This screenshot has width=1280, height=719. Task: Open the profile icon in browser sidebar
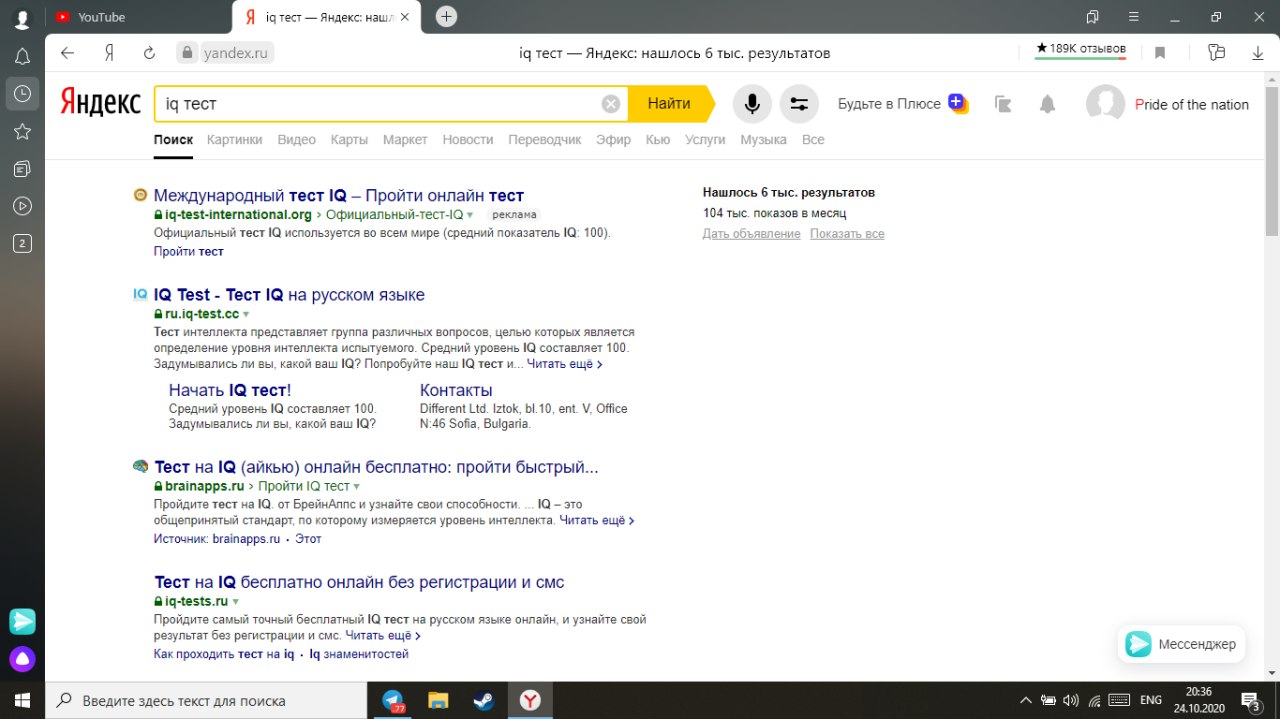22,17
